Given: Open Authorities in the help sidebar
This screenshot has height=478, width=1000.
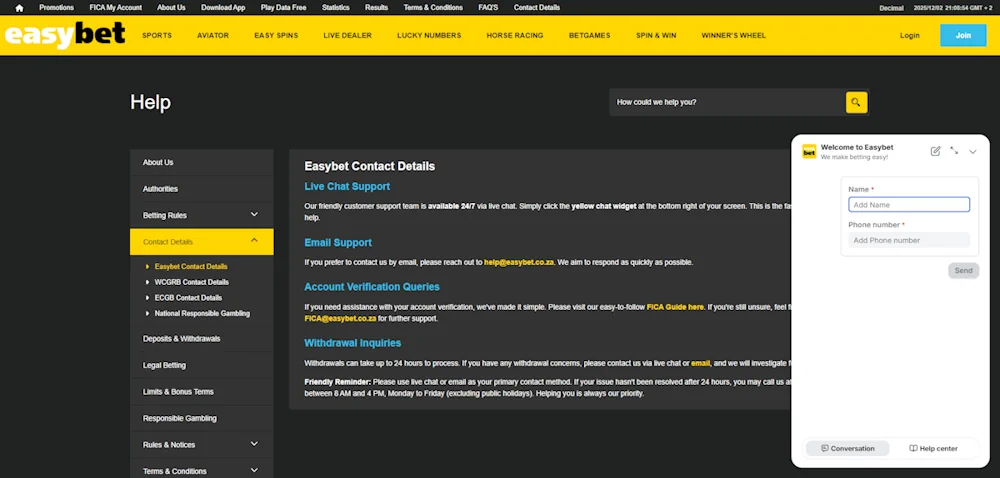Looking at the screenshot, I should pyautogui.click(x=202, y=189).
